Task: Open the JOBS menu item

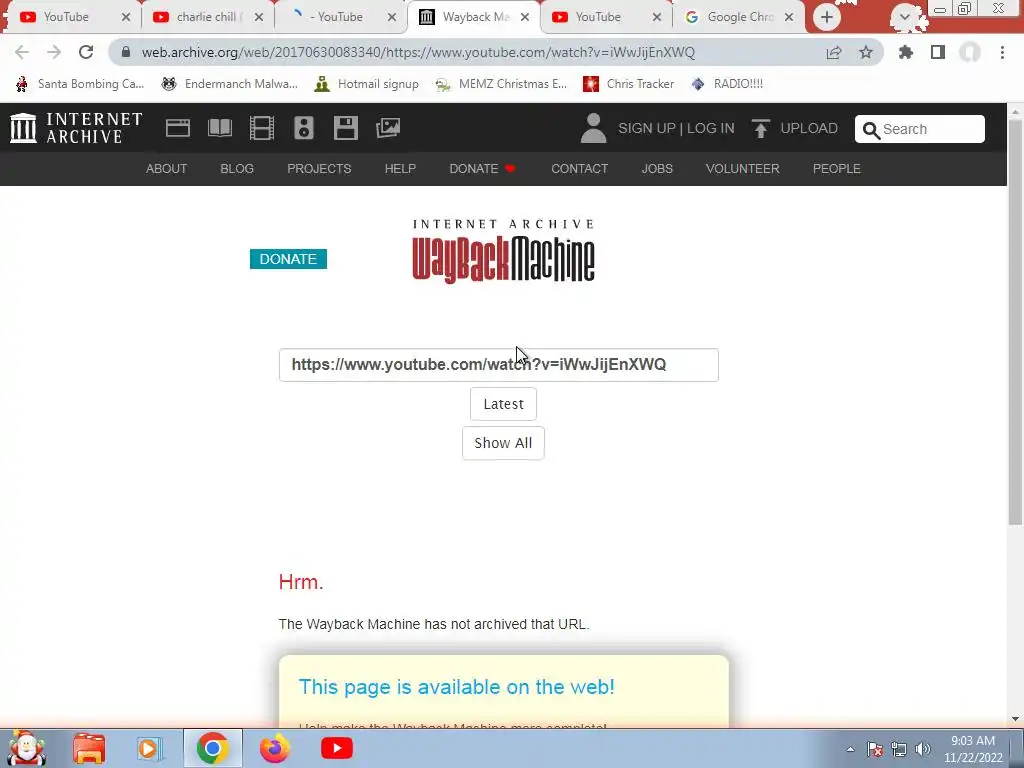Action: point(657,168)
